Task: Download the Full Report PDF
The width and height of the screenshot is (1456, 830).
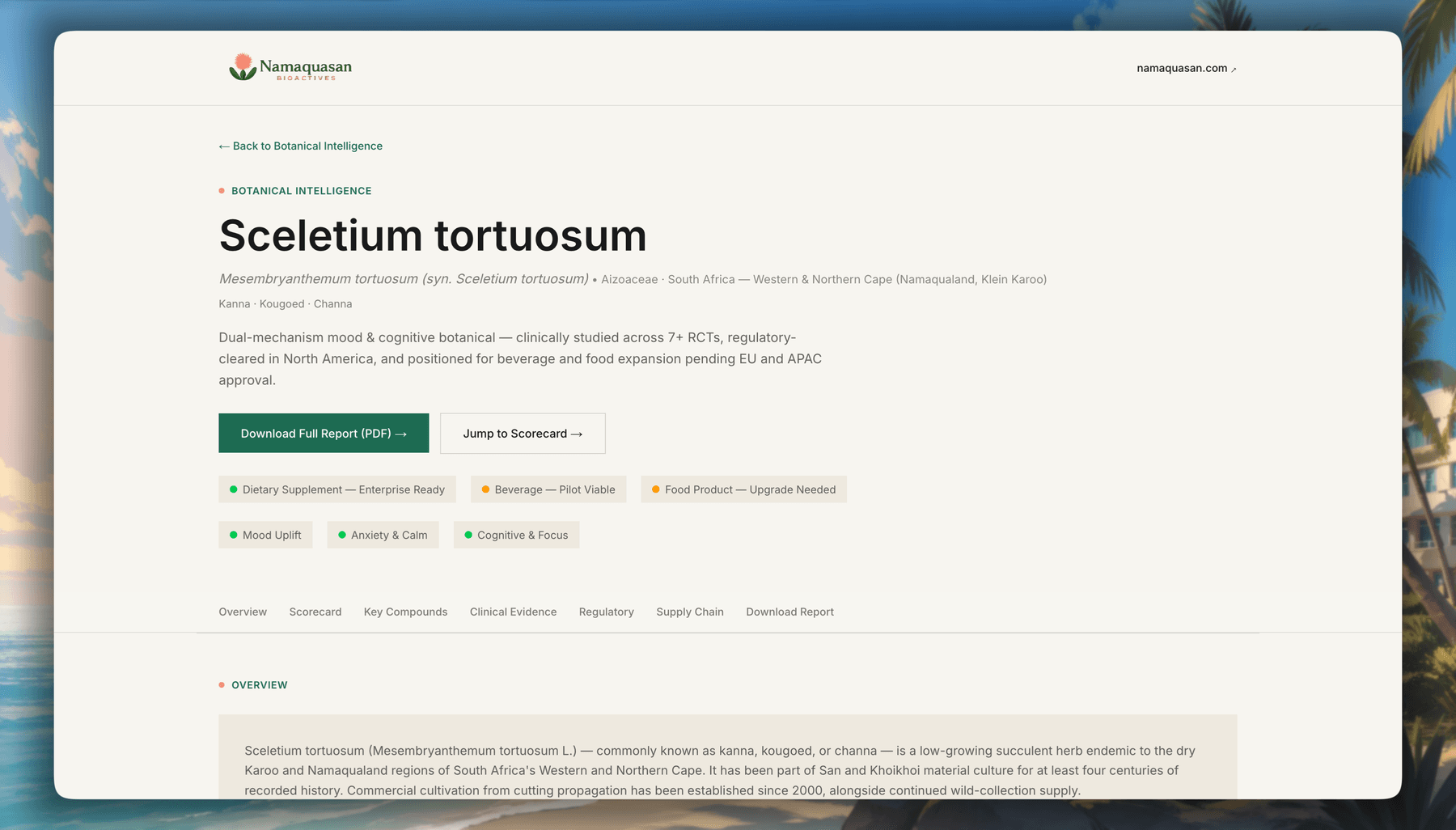Action: pos(324,433)
